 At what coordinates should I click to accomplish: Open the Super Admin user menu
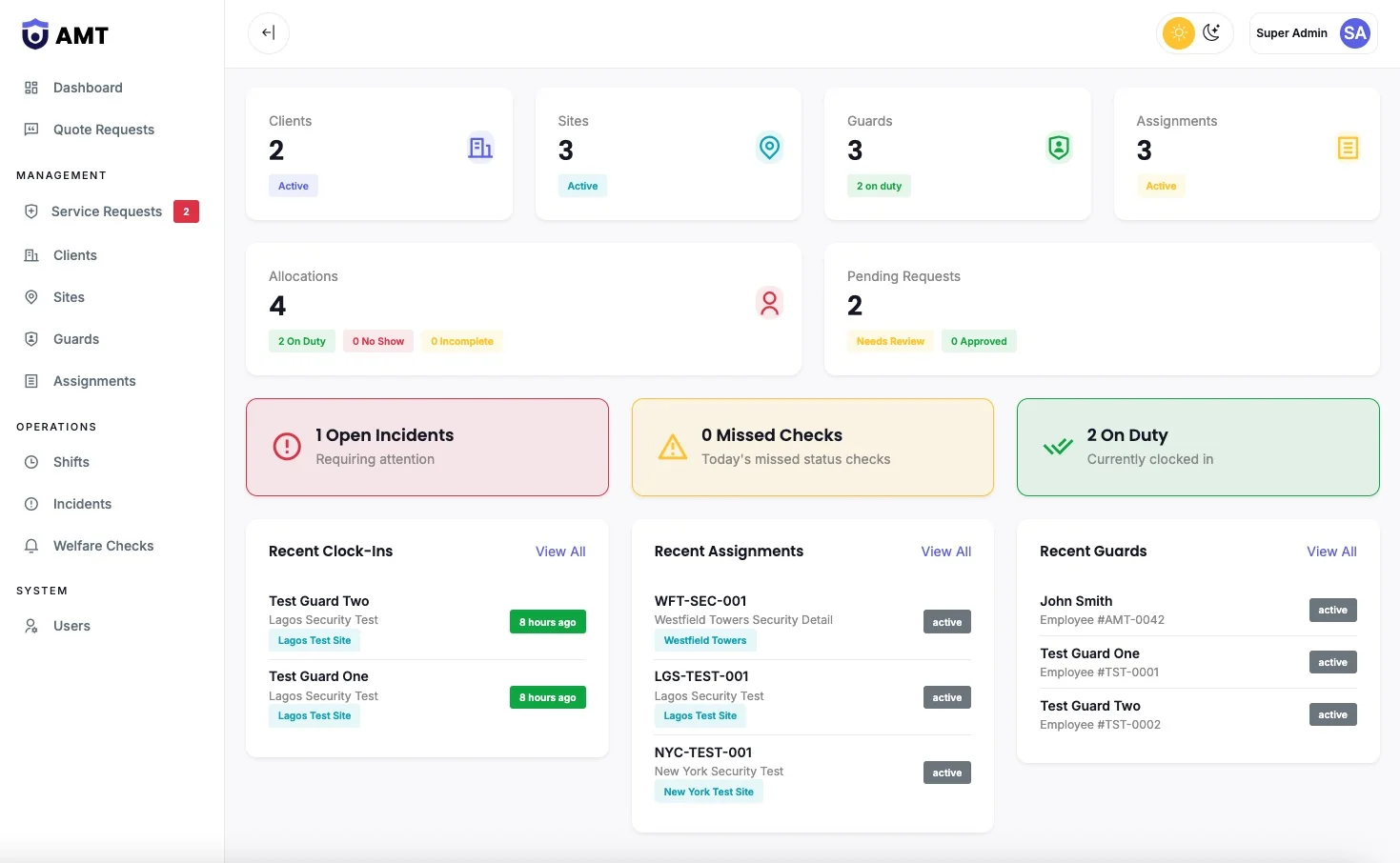click(1313, 33)
